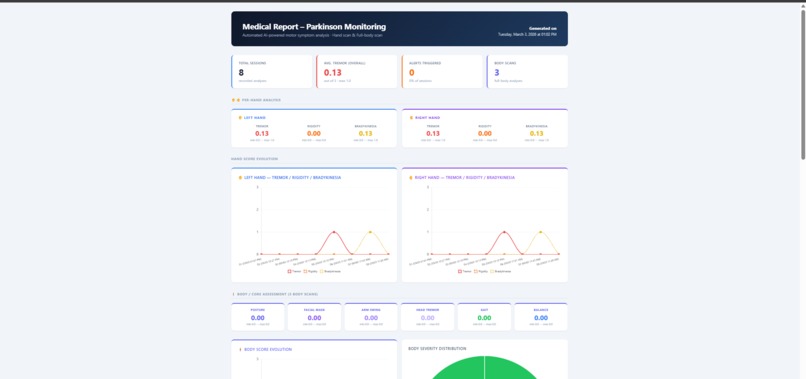Click the Right Hand Bradykinesia score 0.13
Viewport: 806px width, 379px height.
coord(536,134)
